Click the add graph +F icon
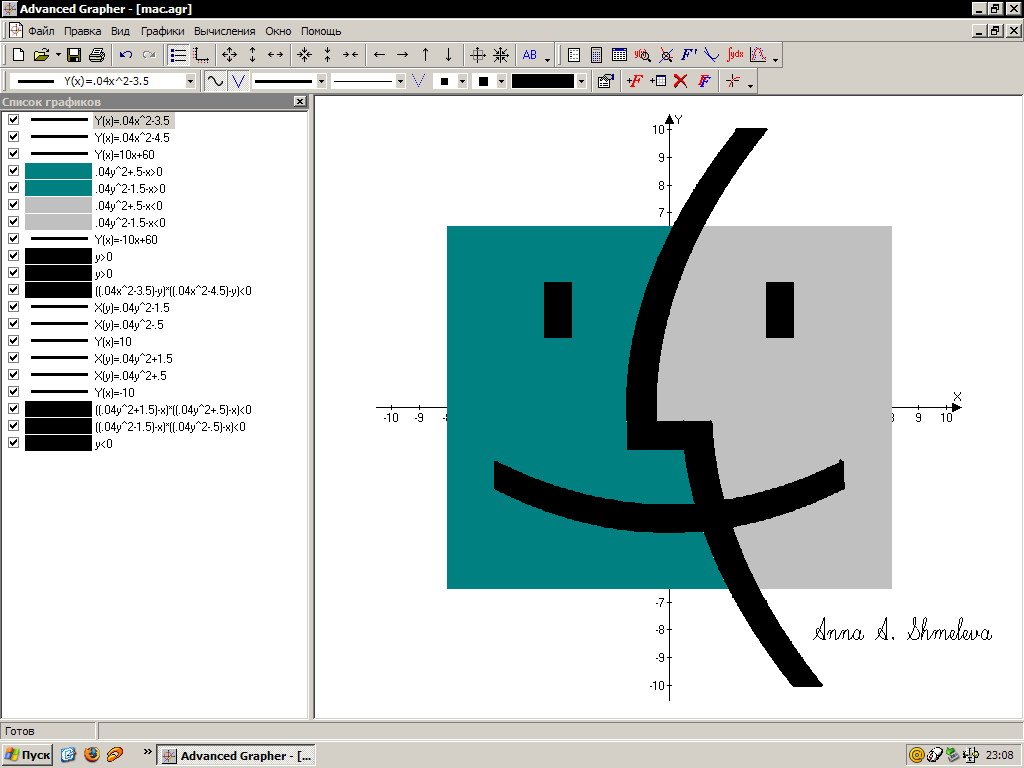 click(634, 81)
